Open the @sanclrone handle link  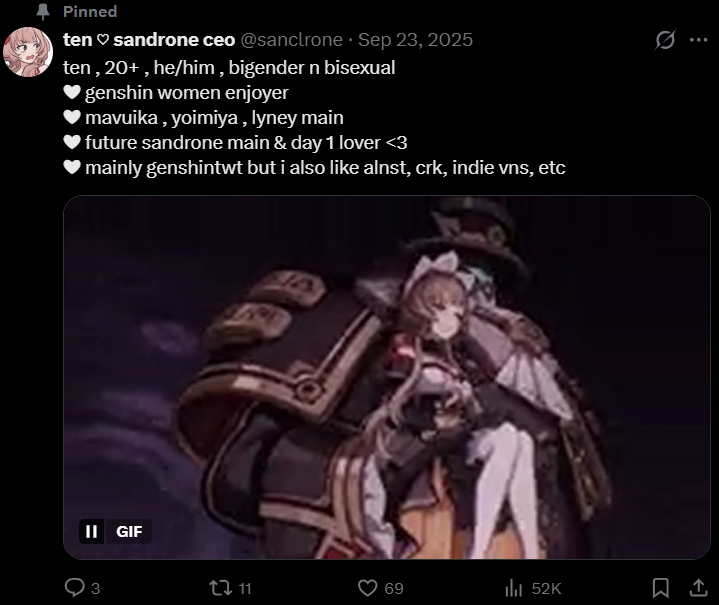click(292, 40)
